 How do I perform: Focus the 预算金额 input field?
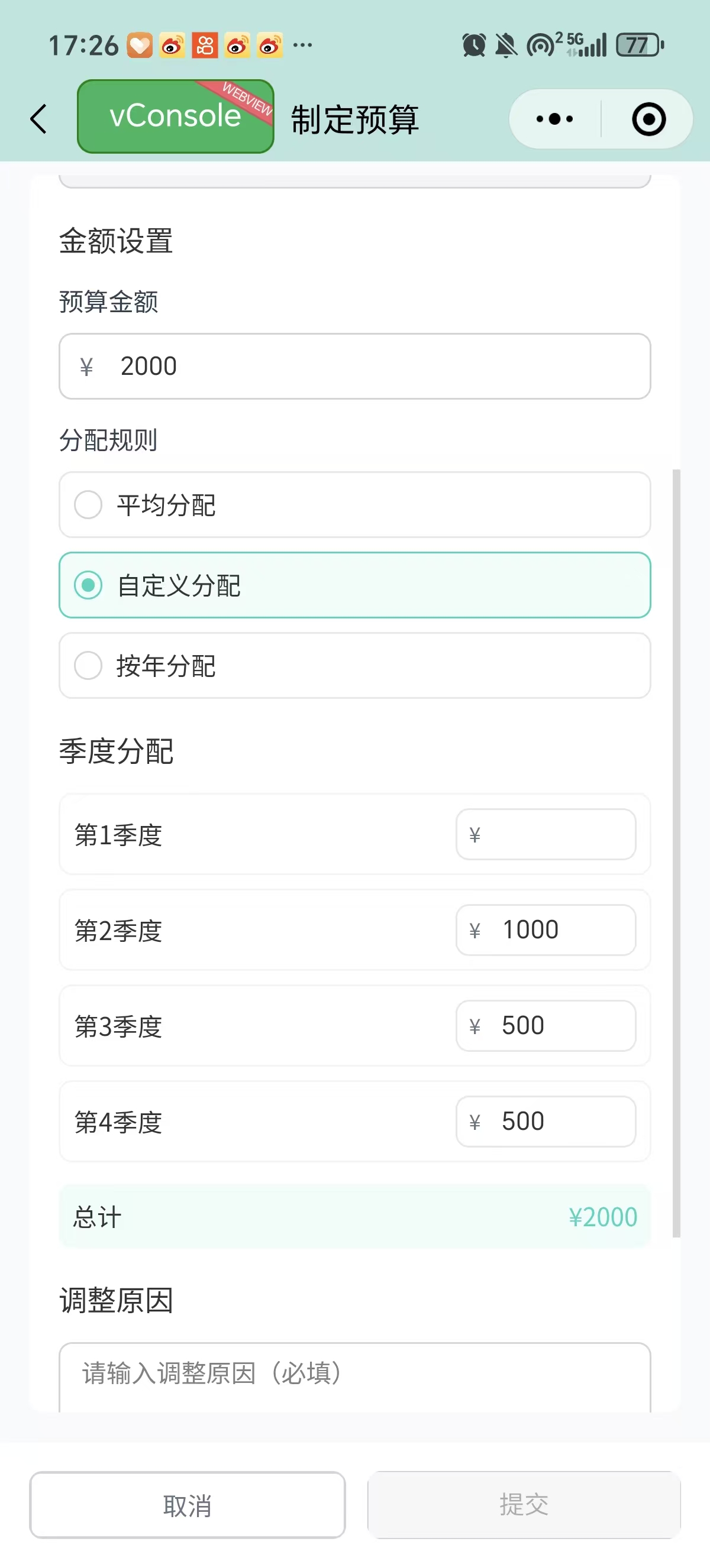click(354, 367)
